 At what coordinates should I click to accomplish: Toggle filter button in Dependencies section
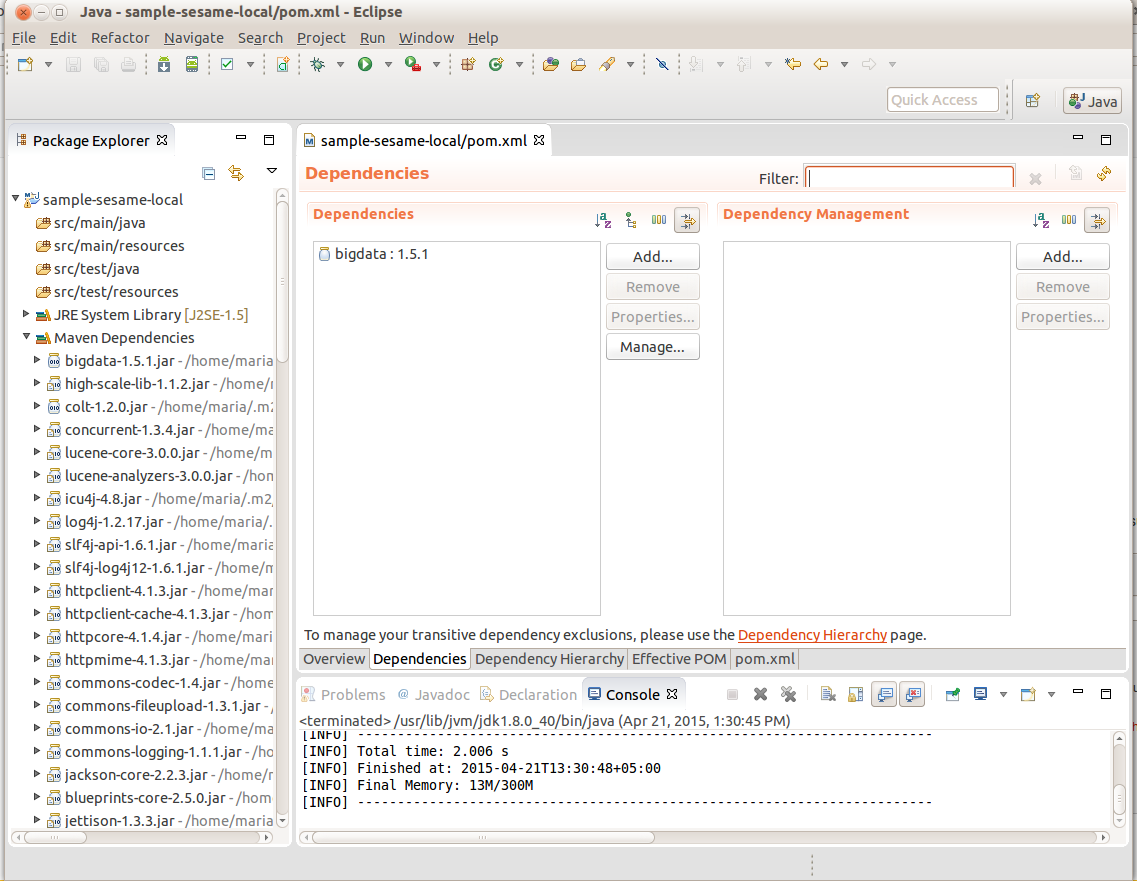coord(687,220)
